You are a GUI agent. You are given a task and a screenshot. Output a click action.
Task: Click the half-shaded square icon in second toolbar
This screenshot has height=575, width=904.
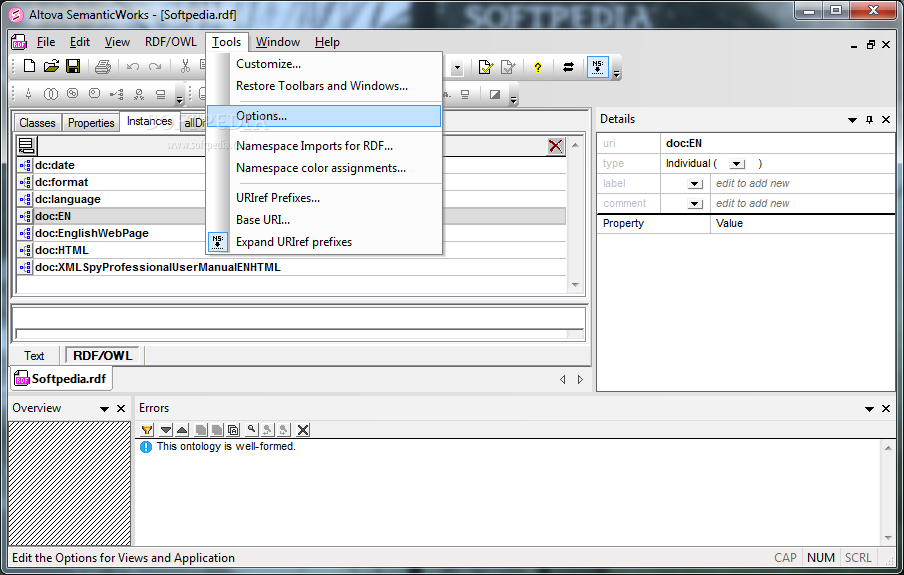point(495,95)
